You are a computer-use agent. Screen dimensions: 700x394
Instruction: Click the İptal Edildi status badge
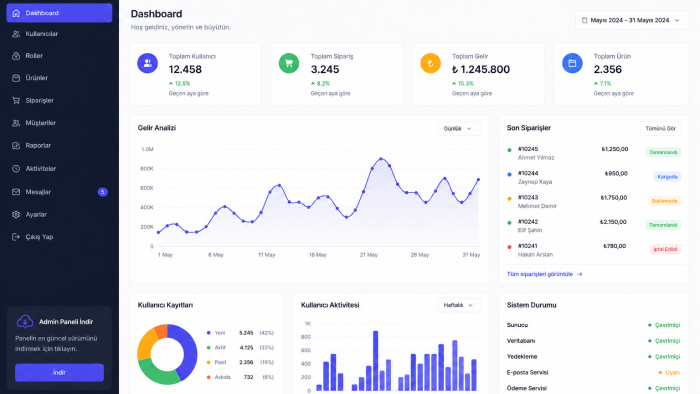click(x=665, y=249)
